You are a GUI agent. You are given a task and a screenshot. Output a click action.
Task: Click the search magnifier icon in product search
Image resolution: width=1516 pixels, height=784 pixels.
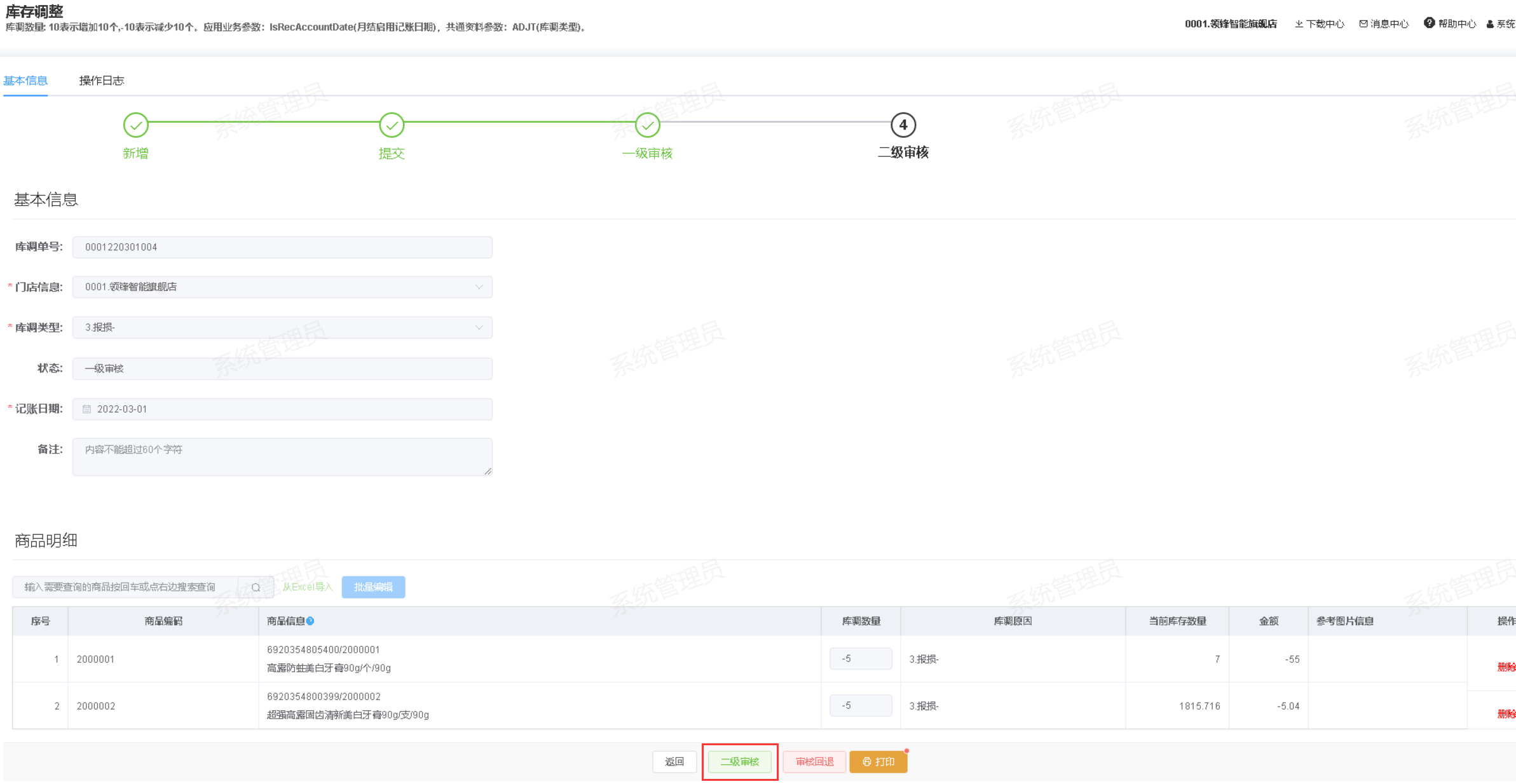pyautogui.click(x=256, y=587)
